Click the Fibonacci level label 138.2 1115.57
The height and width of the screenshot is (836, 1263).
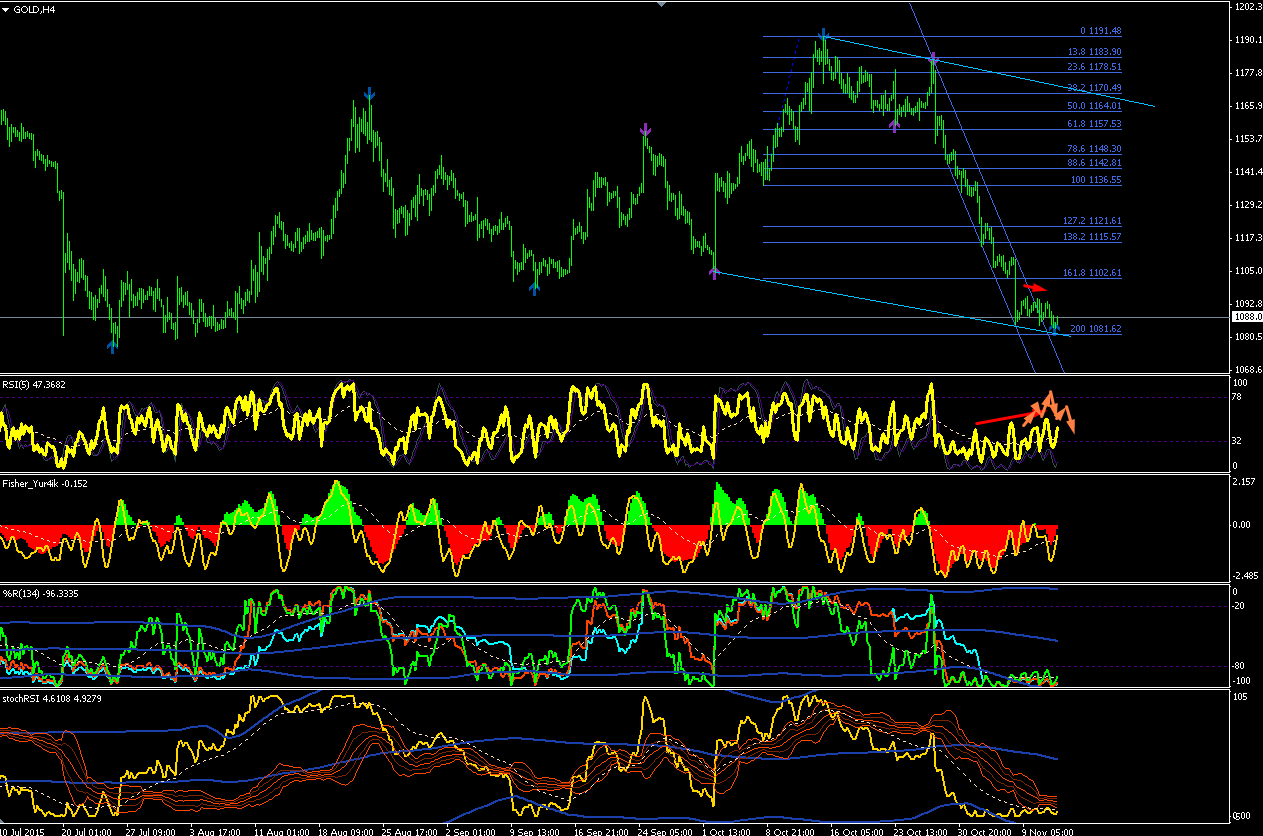click(1092, 237)
